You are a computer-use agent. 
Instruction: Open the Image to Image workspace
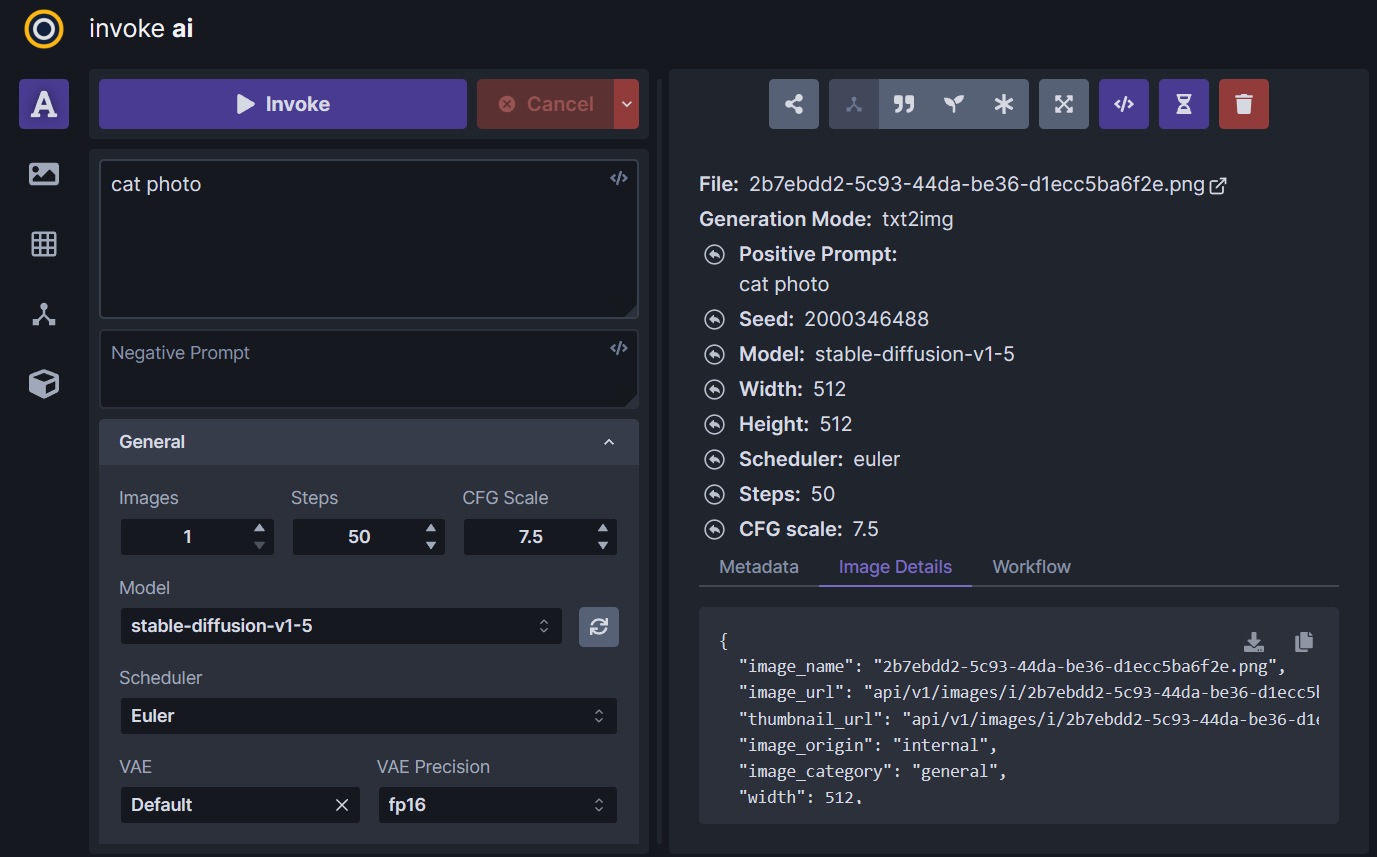[x=44, y=174]
